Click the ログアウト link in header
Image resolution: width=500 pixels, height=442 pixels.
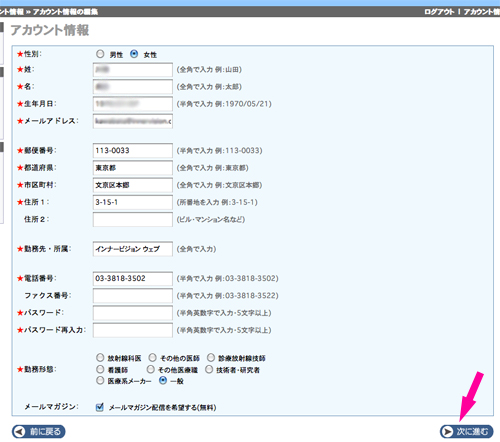tap(439, 12)
